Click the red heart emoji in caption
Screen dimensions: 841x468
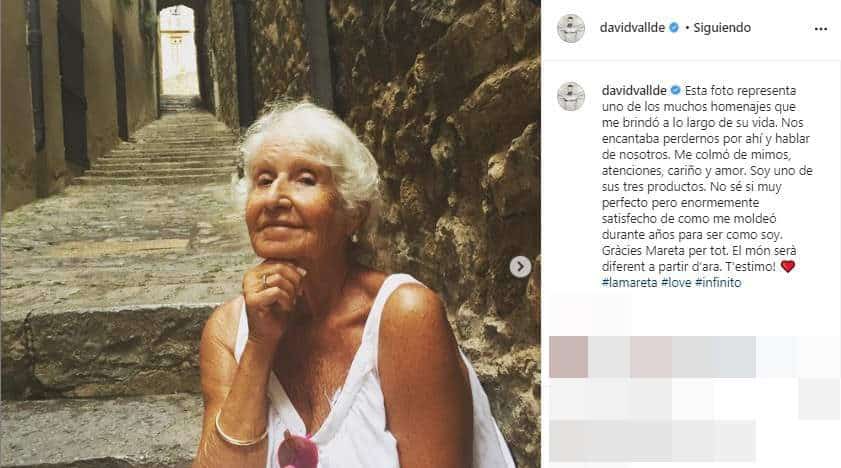[787, 266]
